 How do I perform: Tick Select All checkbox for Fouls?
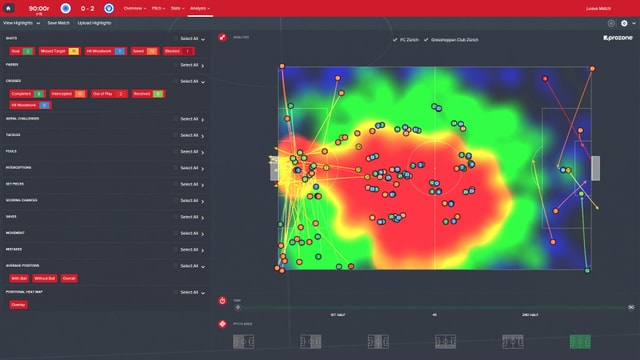pyautogui.click(x=175, y=151)
